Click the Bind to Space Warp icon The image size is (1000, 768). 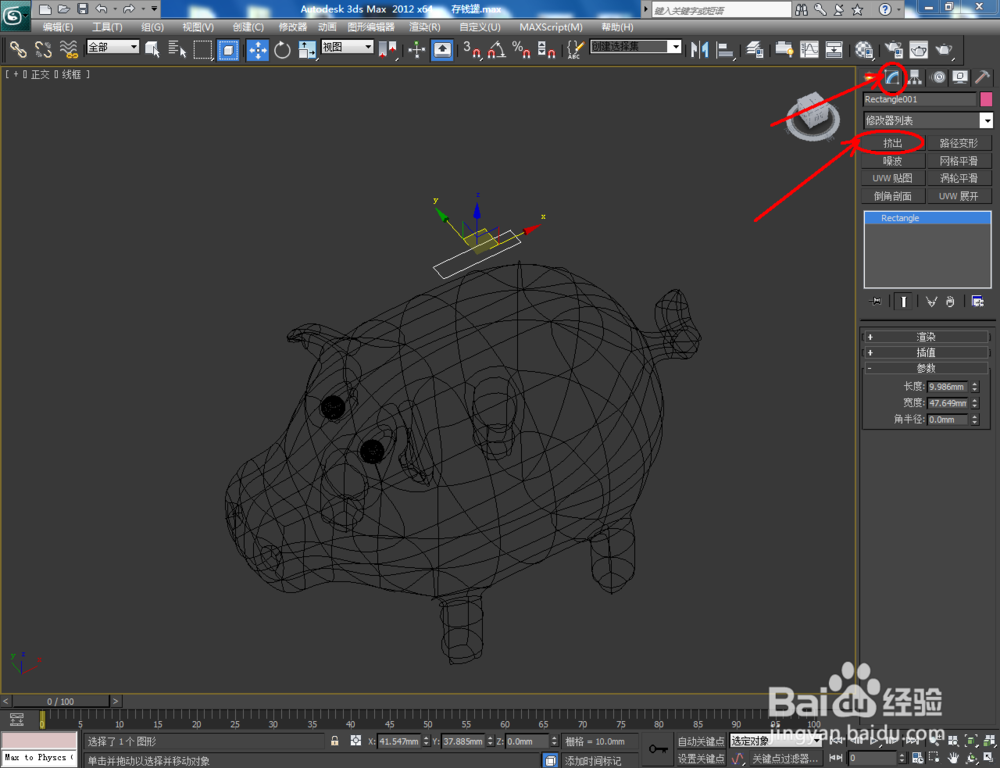(68, 49)
